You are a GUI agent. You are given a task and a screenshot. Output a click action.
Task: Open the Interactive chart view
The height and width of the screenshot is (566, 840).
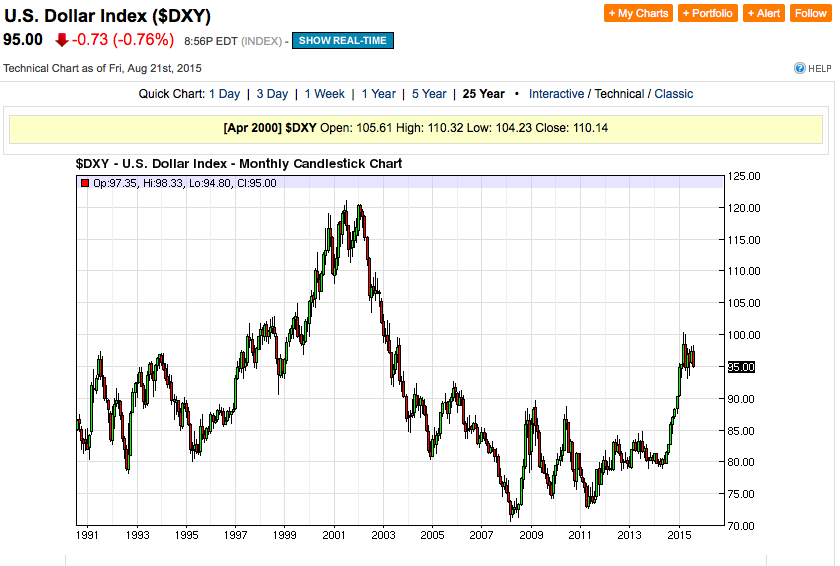(557, 94)
